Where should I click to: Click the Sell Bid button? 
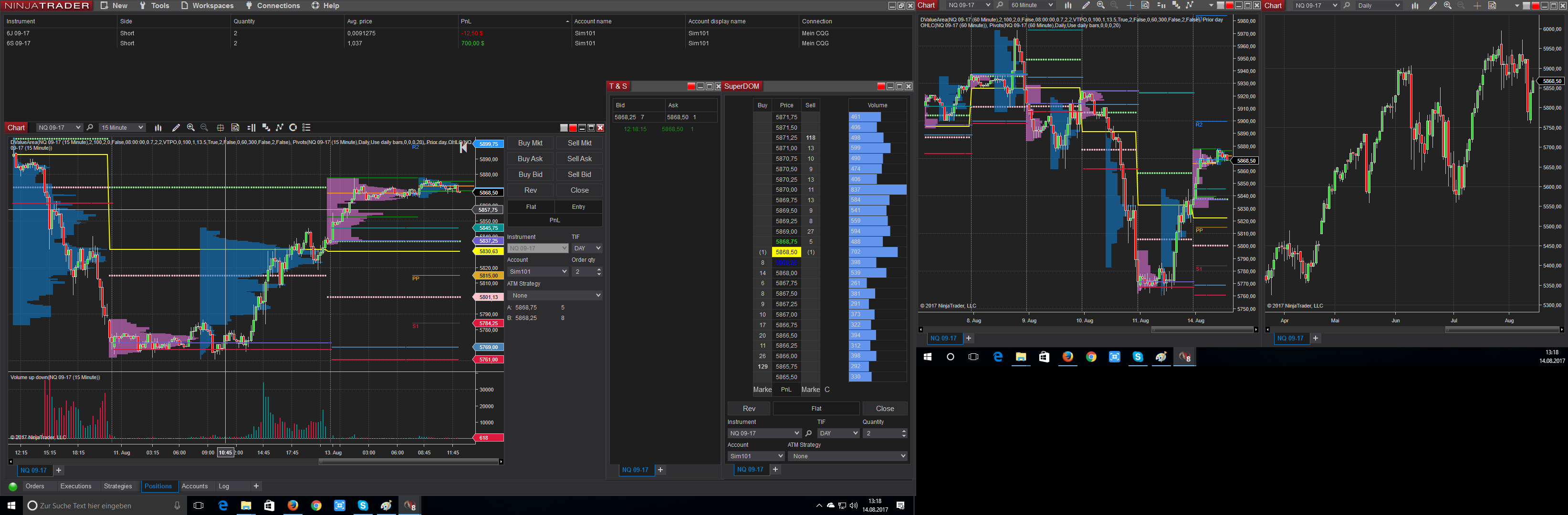(579, 175)
